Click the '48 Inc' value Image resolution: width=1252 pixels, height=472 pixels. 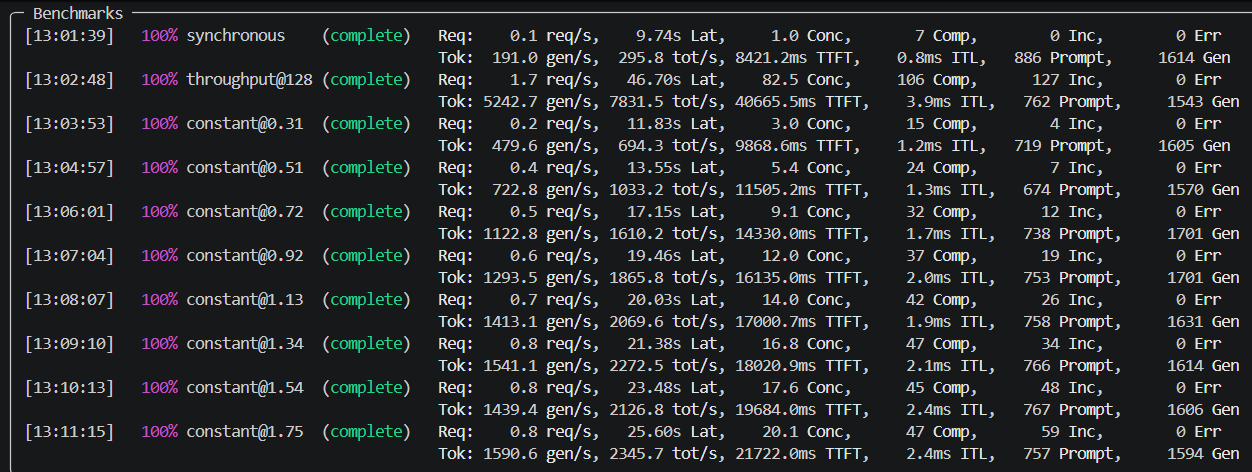pyautogui.click(x=1070, y=388)
